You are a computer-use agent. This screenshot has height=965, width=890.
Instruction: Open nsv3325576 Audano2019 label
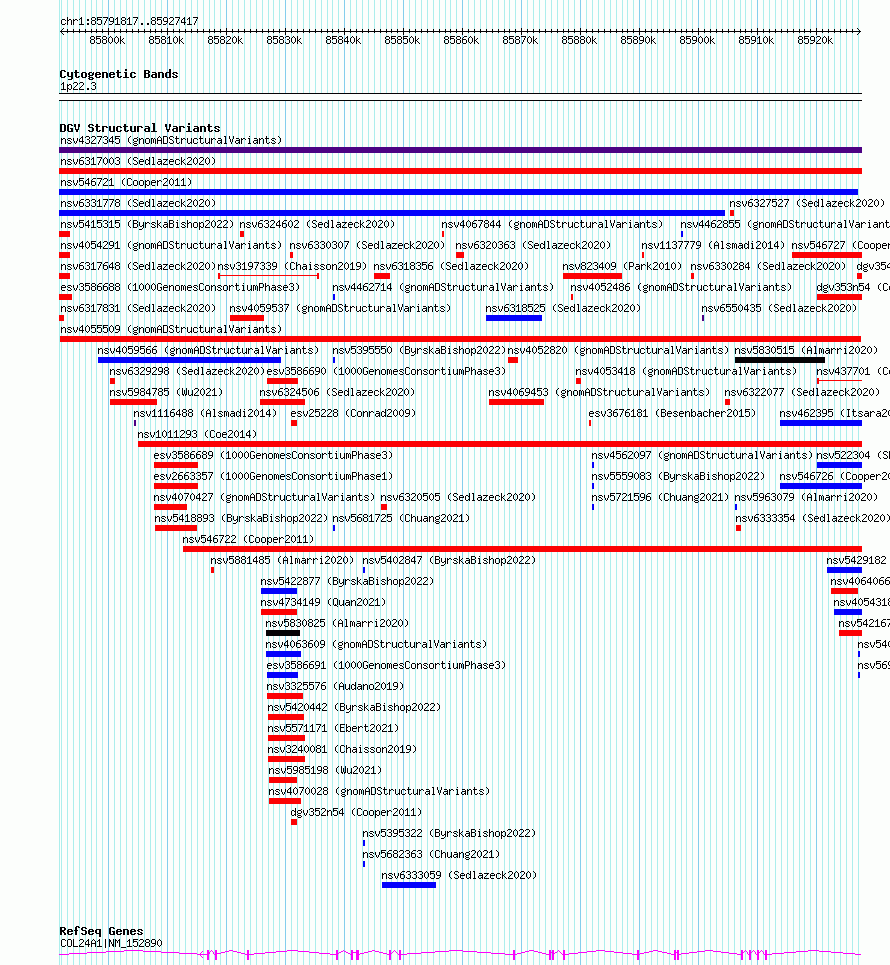335,685
